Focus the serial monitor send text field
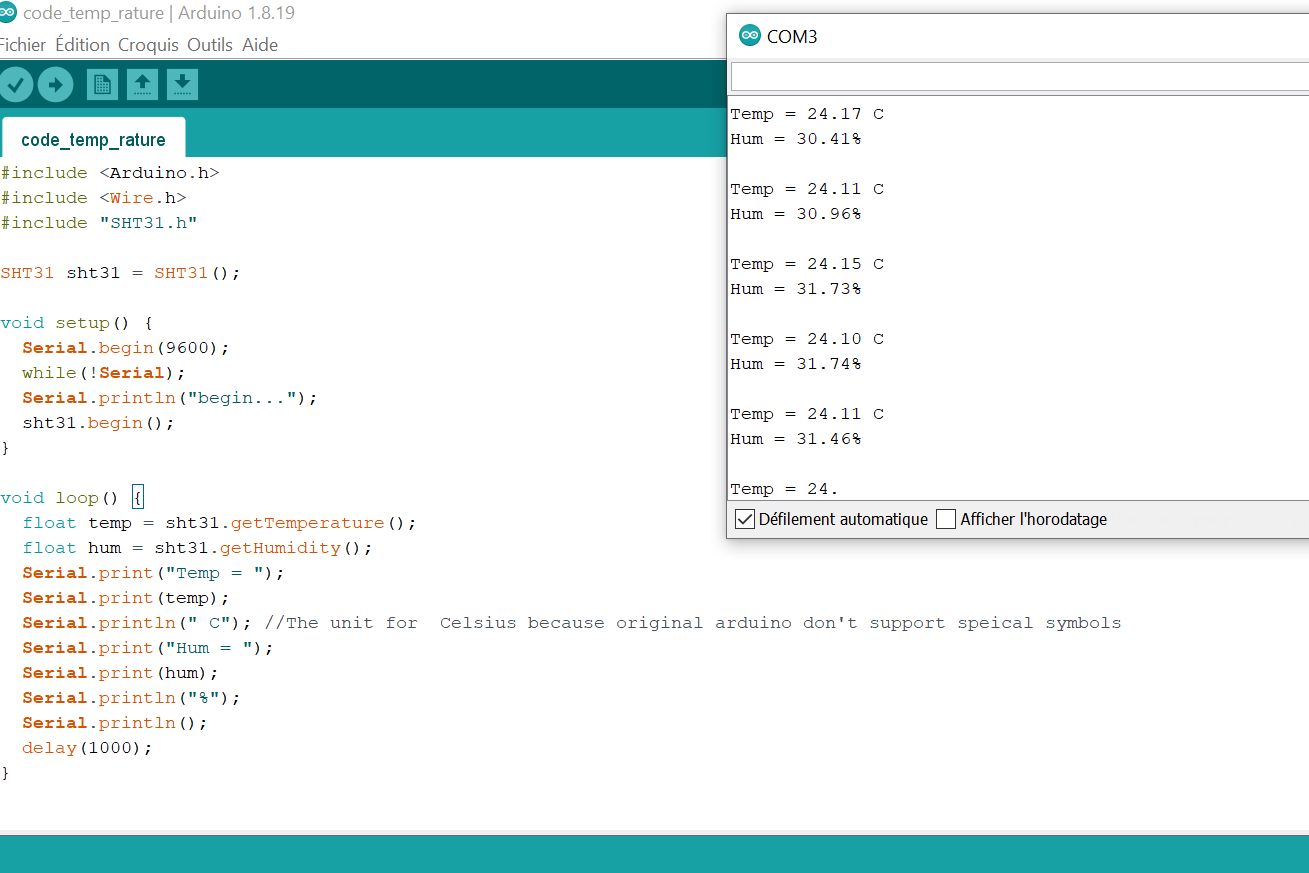Viewport: 1309px width, 873px height. pos(1018,77)
